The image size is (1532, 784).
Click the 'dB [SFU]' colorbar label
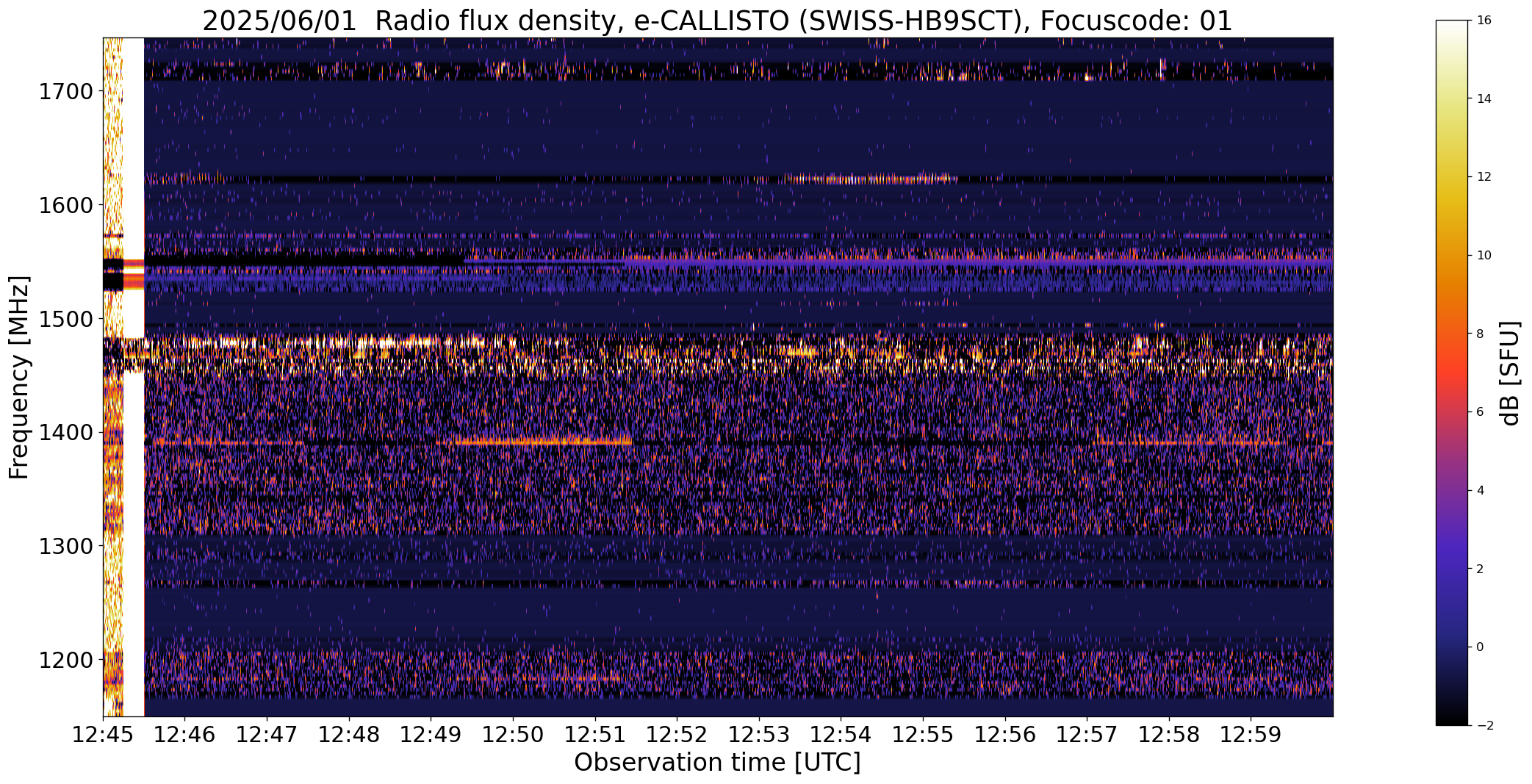[x=1511, y=373]
